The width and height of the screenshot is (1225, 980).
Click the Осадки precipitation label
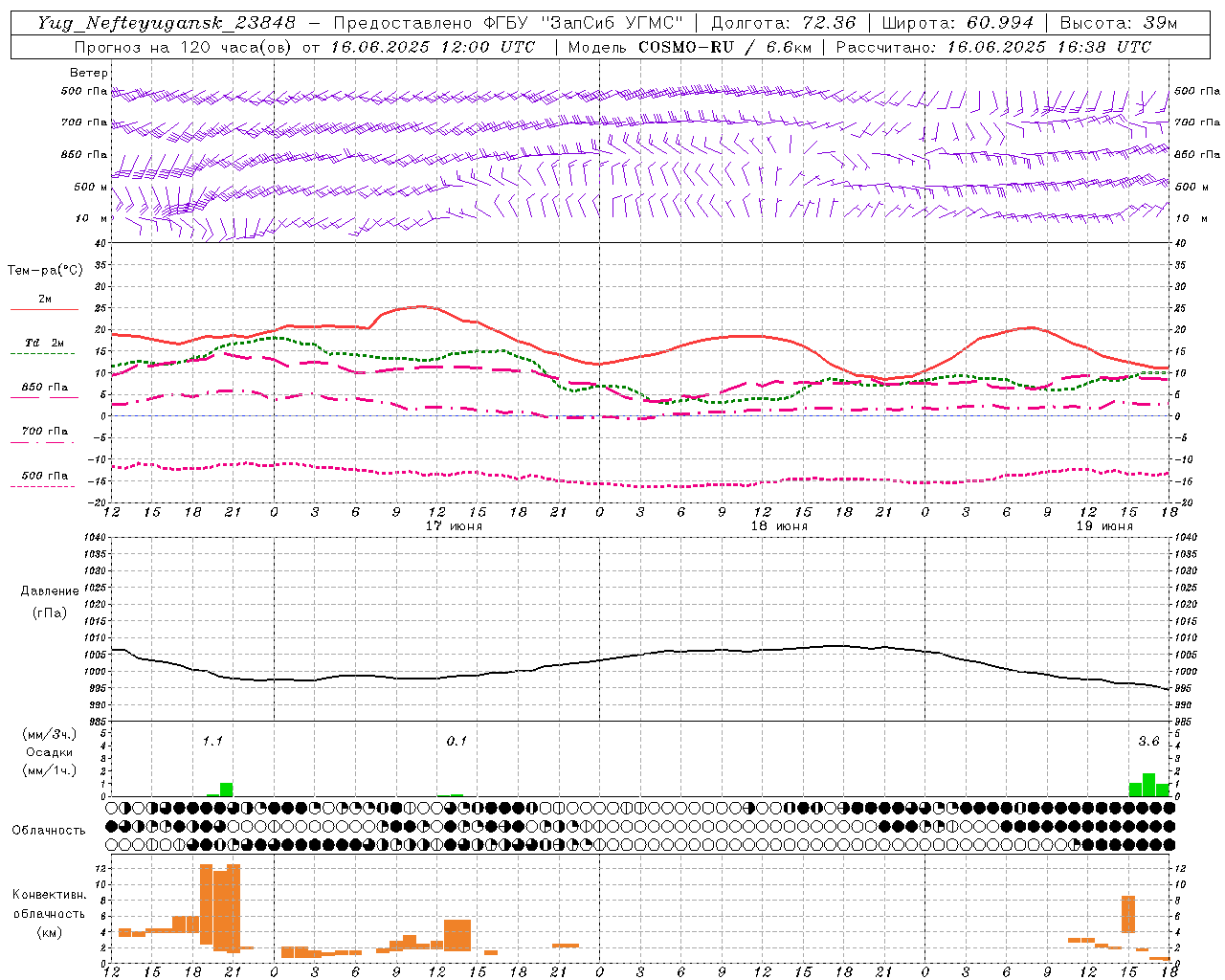[x=49, y=752]
